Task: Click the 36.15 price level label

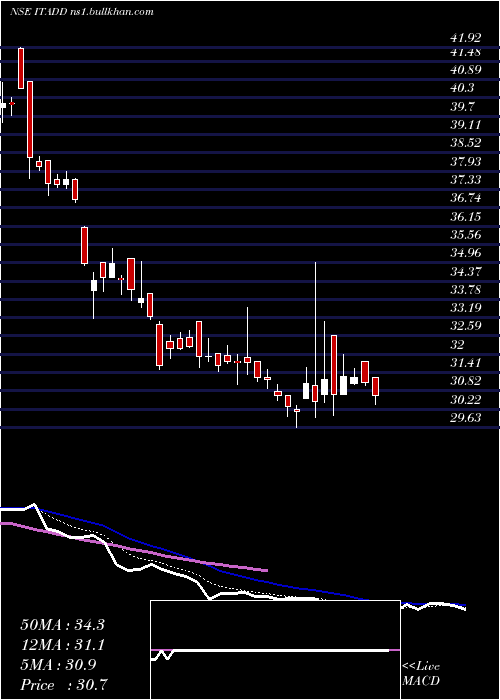Action: pos(465,217)
